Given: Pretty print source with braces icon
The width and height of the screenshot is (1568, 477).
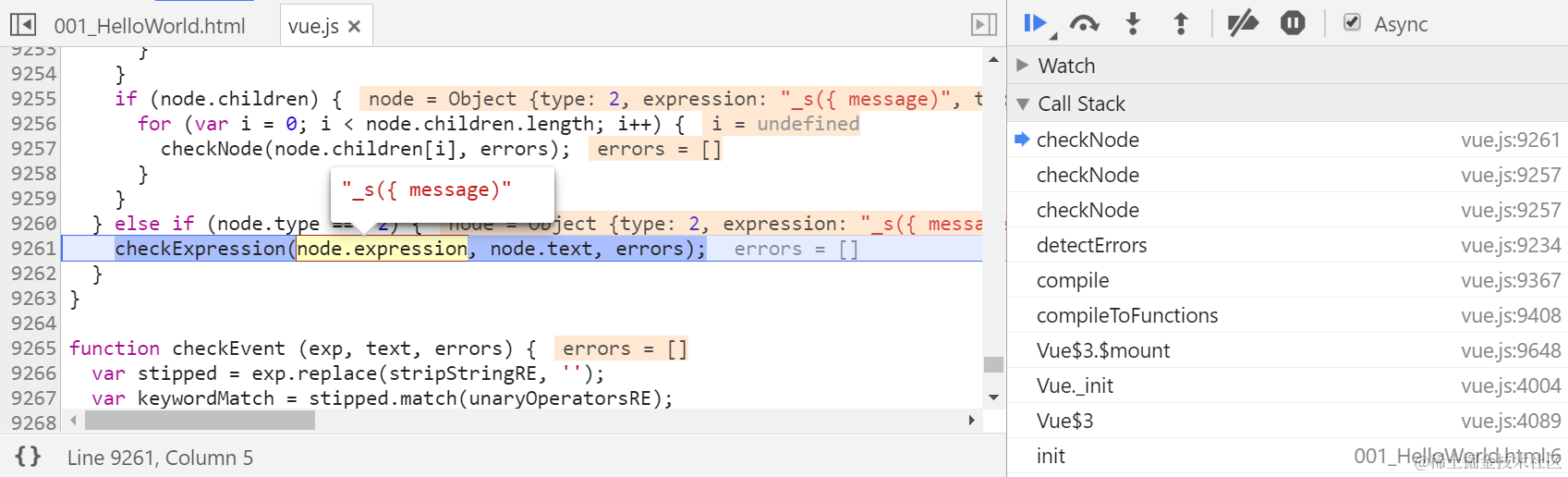Looking at the screenshot, I should point(28,457).
